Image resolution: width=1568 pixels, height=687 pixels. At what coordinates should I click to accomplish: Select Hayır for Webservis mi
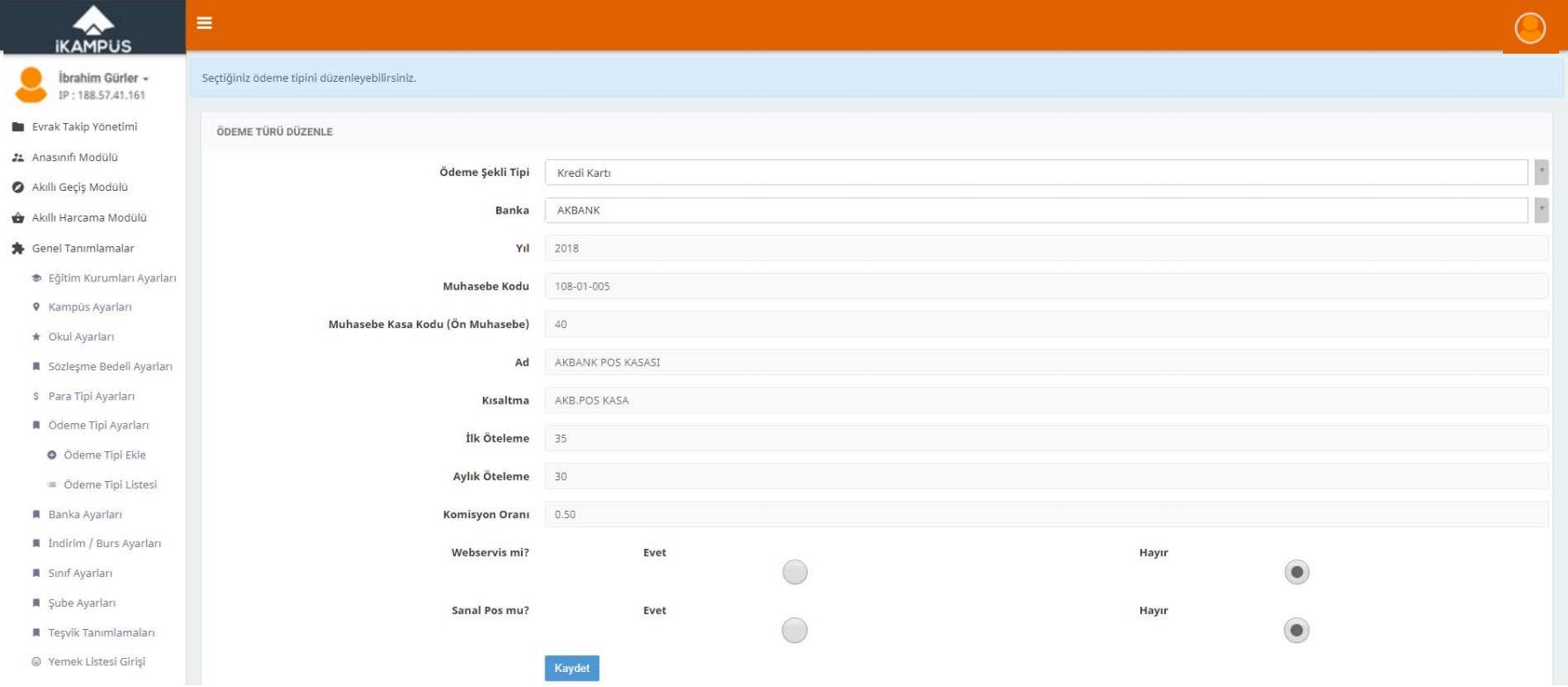tap(1296, 573)
